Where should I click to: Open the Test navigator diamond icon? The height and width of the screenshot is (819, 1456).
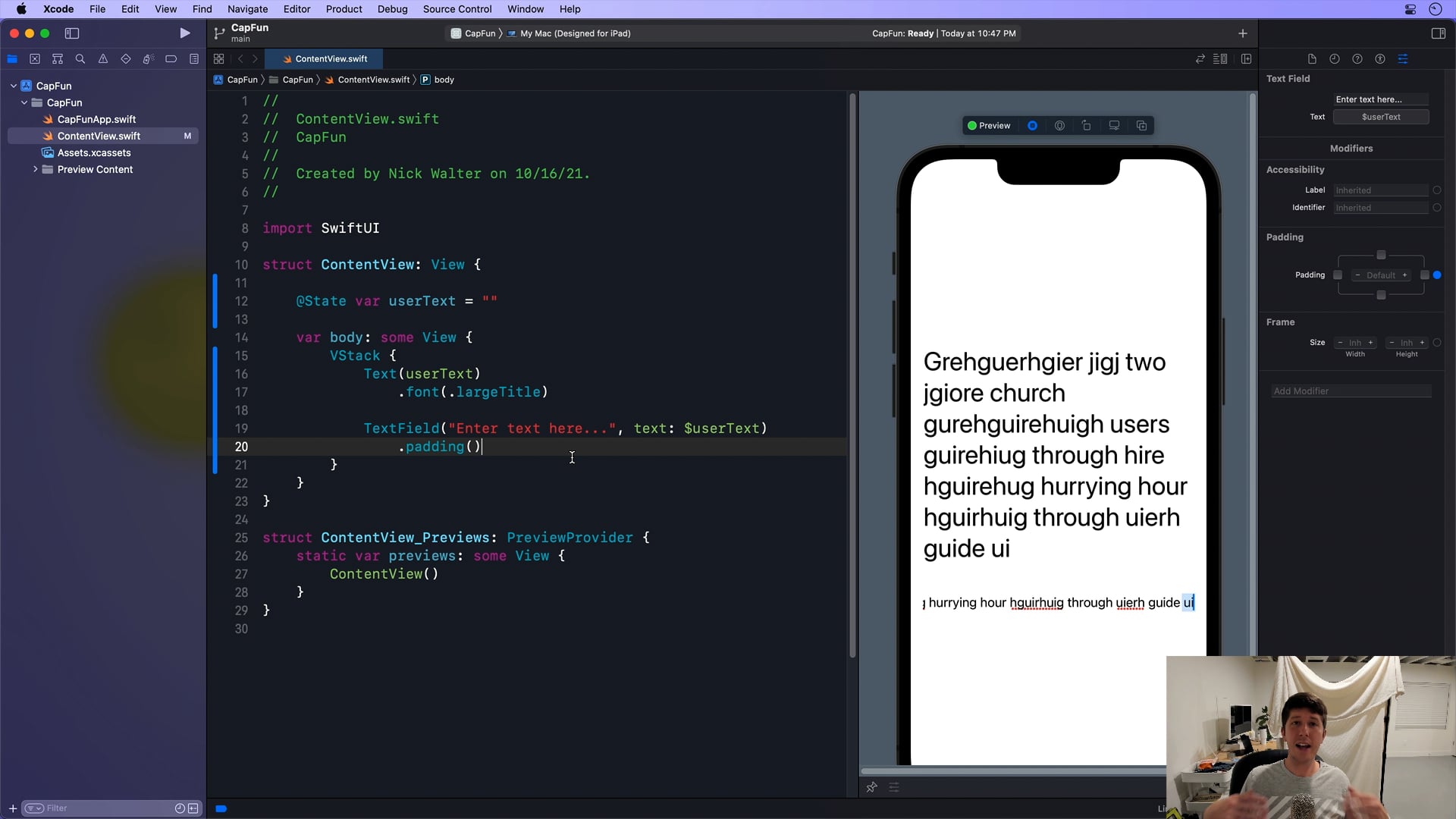point(126,59)
